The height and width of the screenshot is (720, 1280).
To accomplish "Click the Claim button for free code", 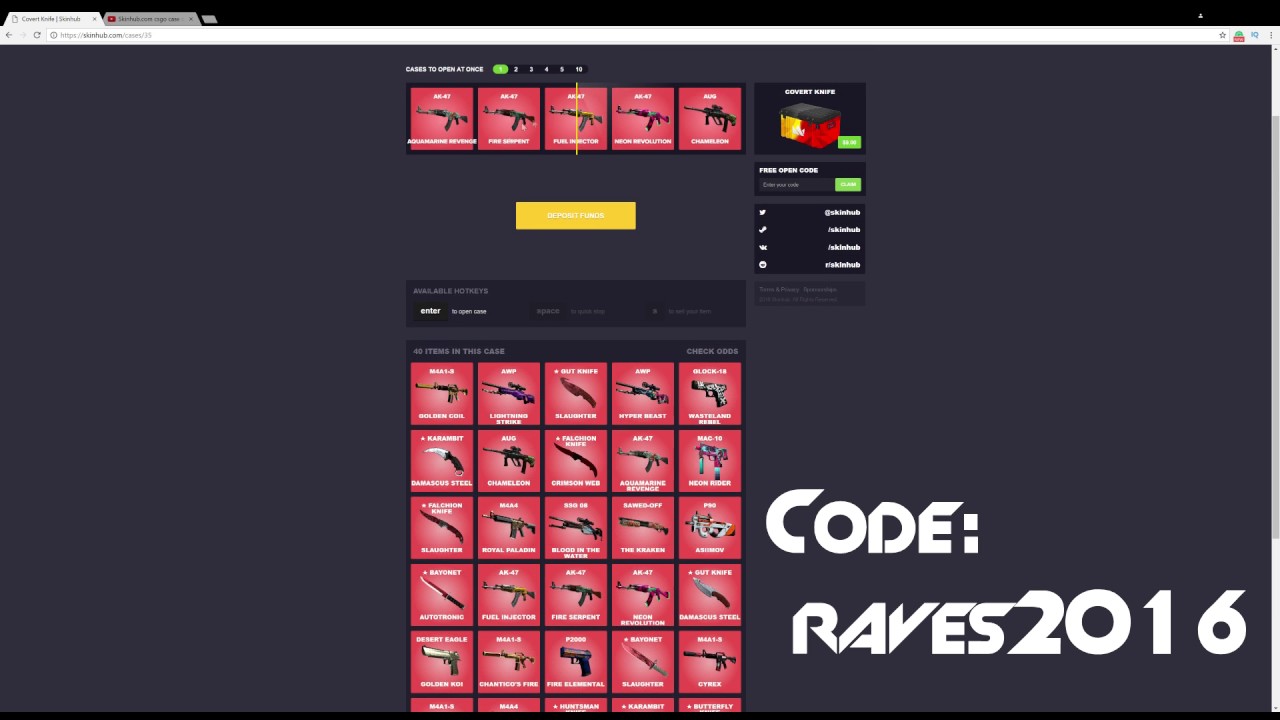I will tap(848, 184).
